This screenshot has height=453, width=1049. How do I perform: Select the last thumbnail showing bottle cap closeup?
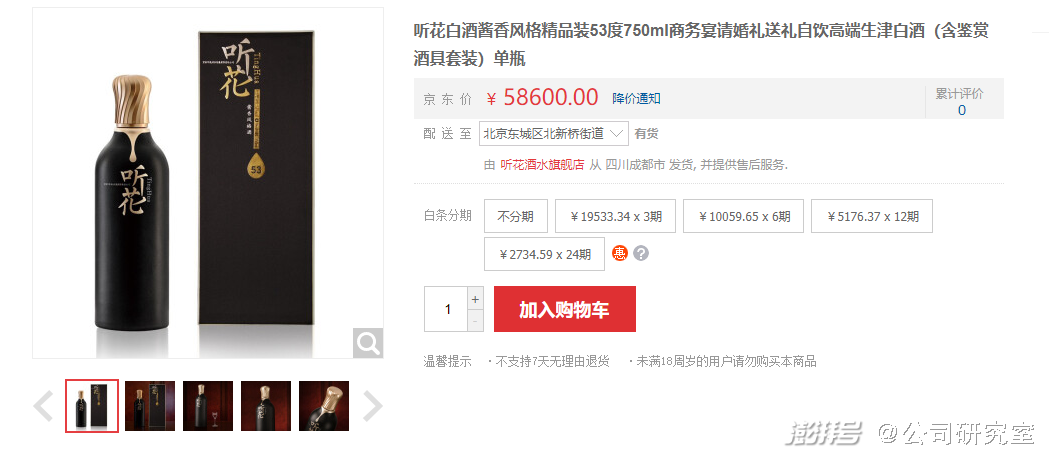324,405
